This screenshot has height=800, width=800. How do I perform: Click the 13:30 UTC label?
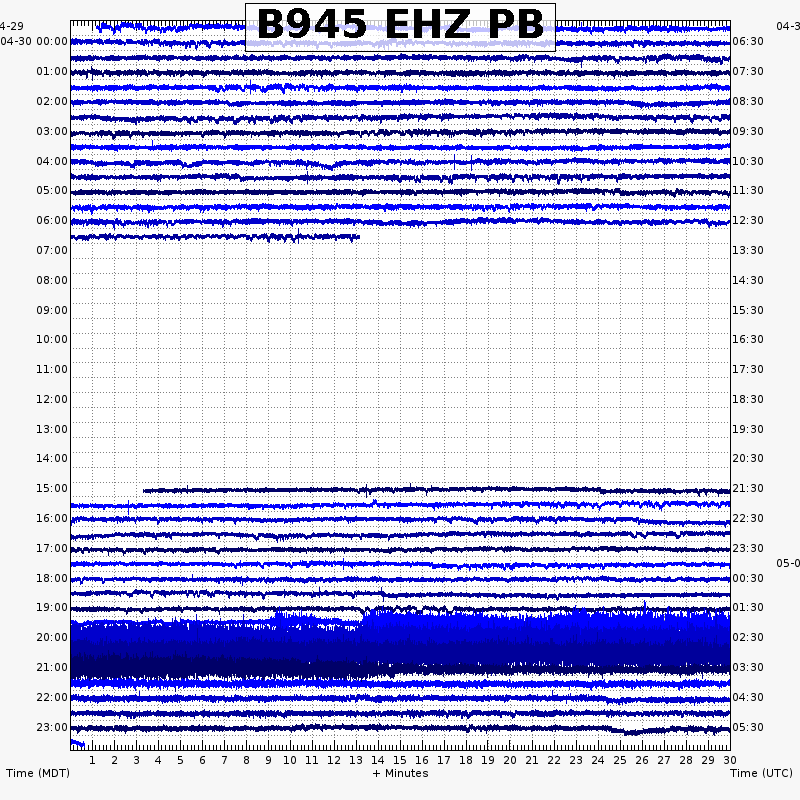coord(748,251)
